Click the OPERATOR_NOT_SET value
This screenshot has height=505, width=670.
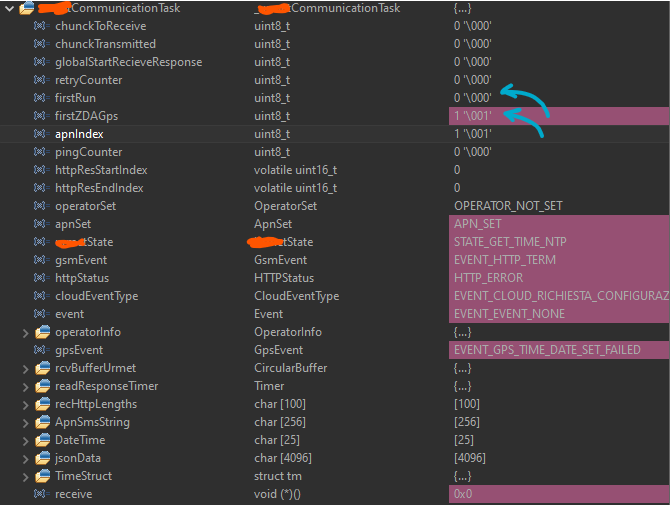pos(508,206)
